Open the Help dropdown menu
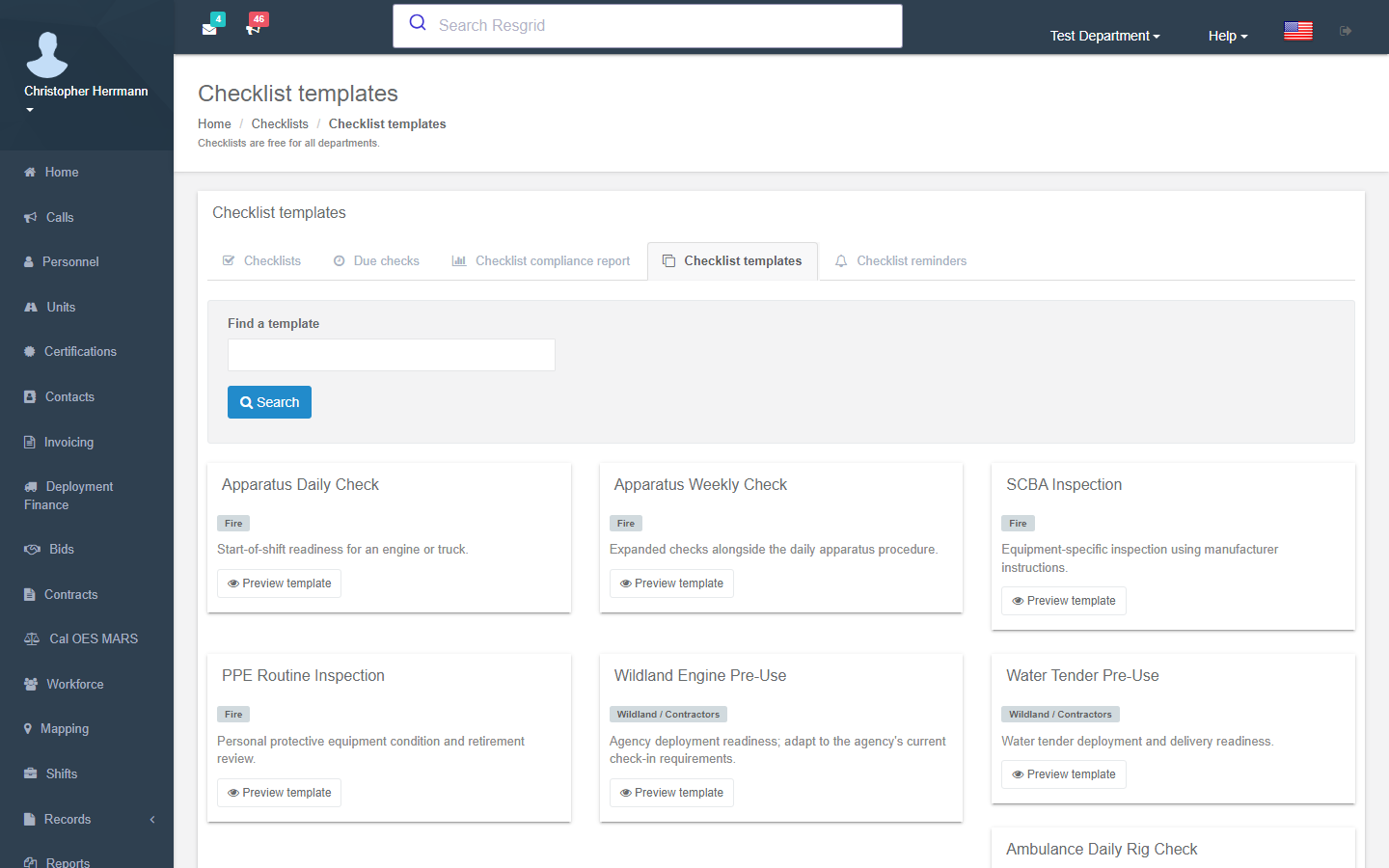 pyautogui.click(x=1228, y=36)
